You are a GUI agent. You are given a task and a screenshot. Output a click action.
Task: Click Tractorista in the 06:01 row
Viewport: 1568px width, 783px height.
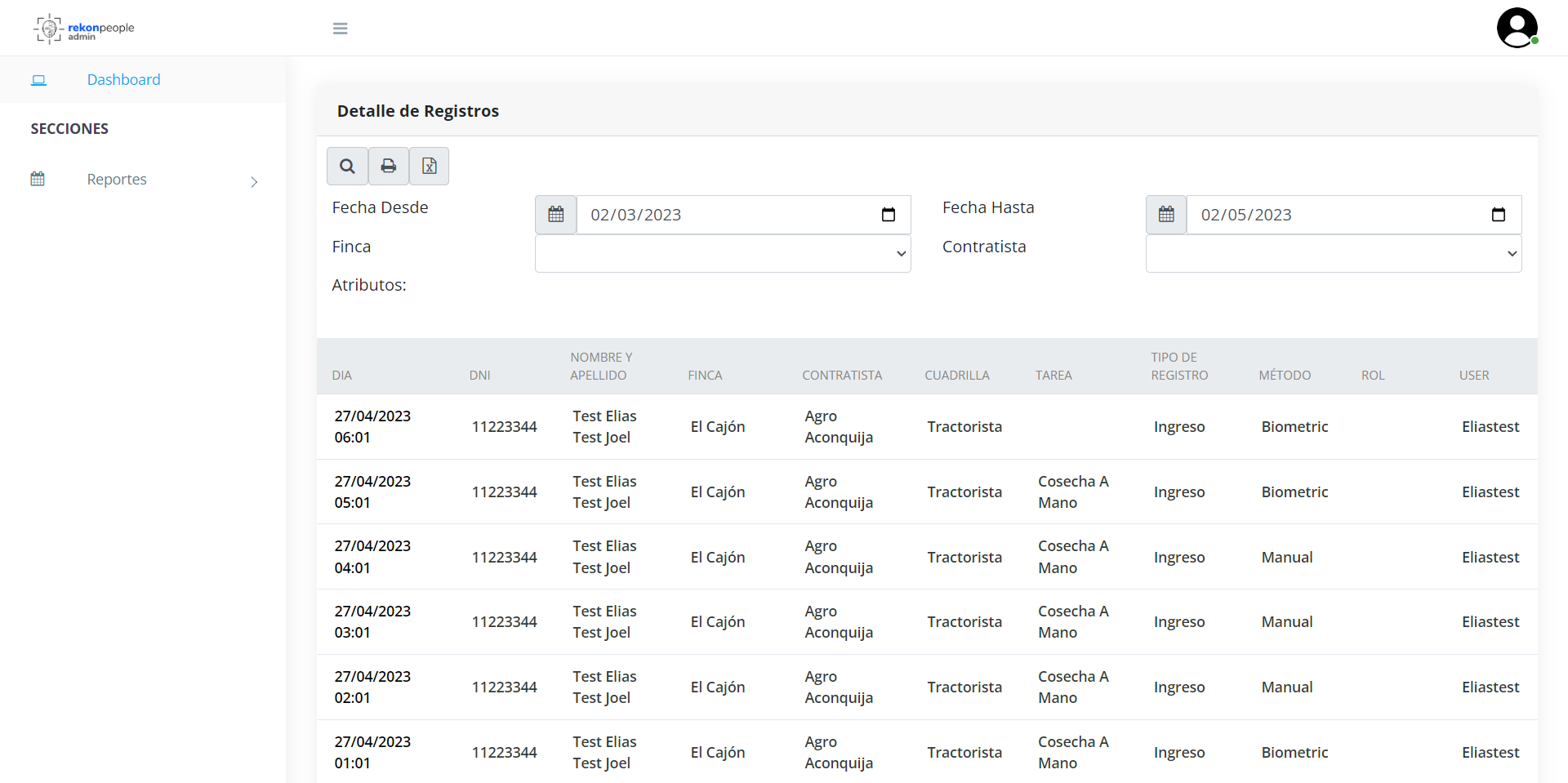pyautogui.click(x=964, y=427)
